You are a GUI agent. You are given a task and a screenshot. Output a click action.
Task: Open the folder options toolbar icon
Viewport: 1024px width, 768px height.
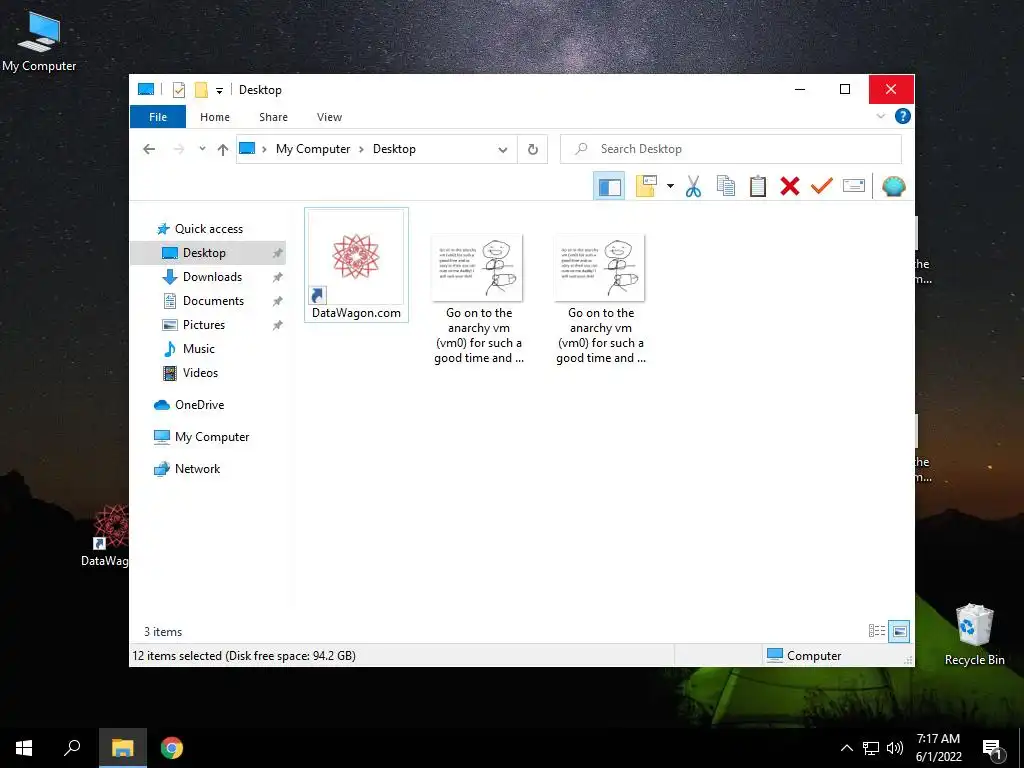click(646, 186)
